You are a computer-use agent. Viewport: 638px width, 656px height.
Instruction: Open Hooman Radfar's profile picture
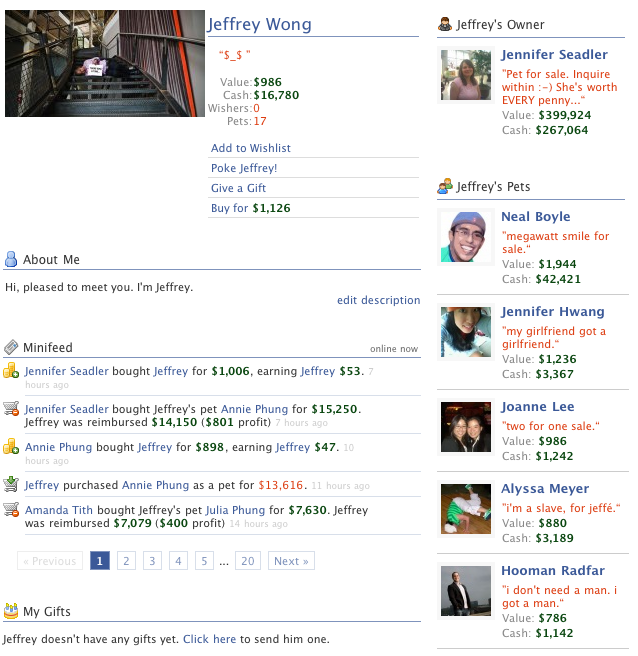tap(466, 591)
